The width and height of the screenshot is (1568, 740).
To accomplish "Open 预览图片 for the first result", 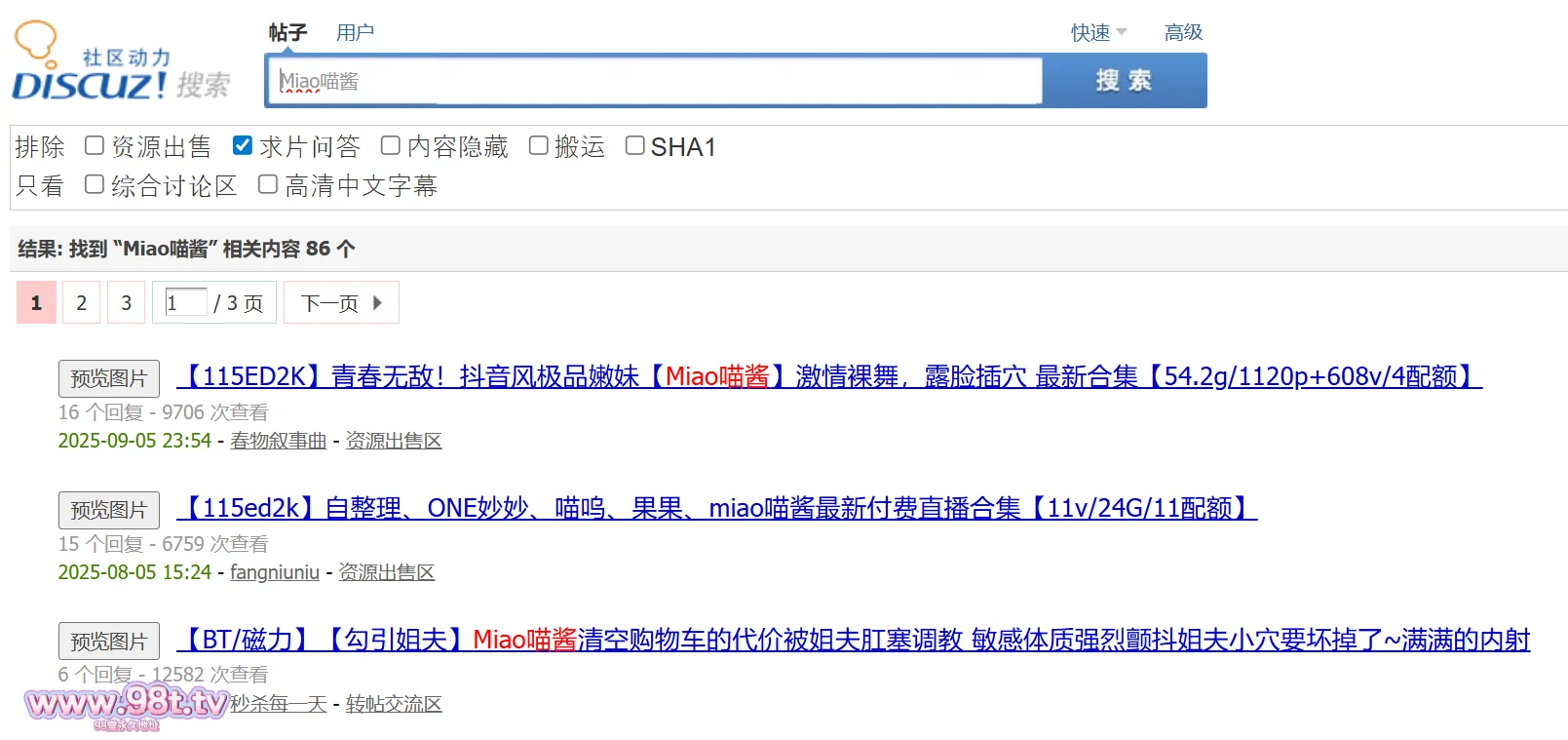I will [109, 378].
